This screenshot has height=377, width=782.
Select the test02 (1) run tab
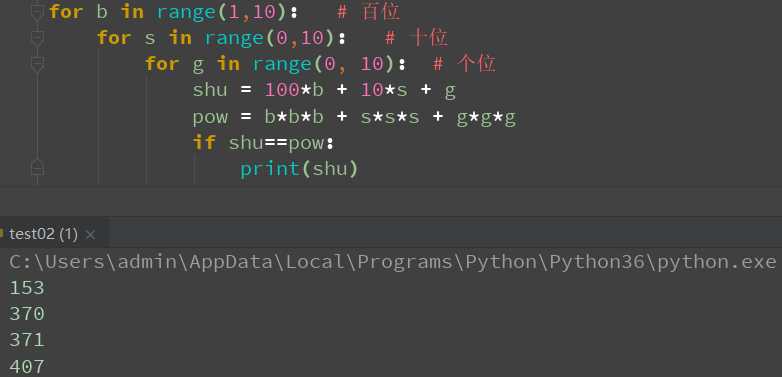pyautogui.click(x=43, y=234)
